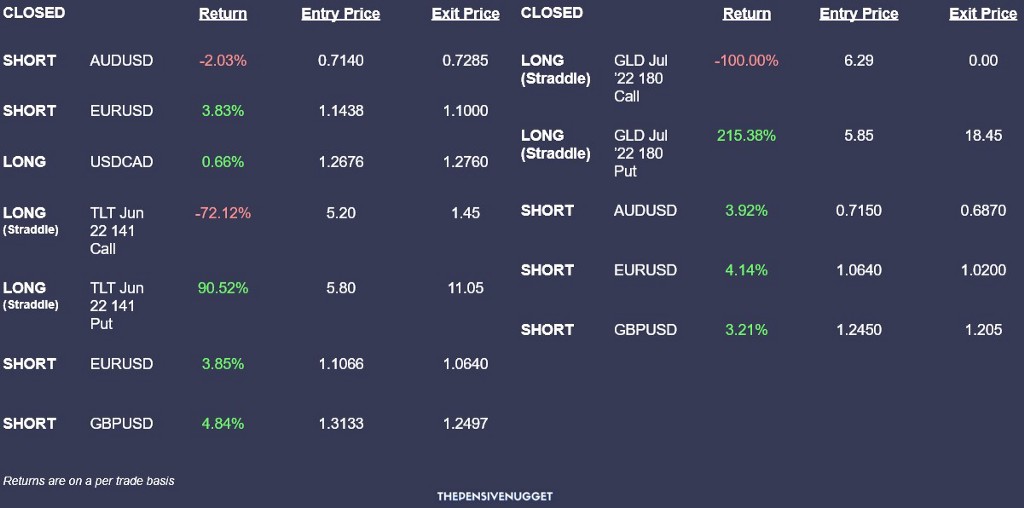Click the TLT Jun 22 141 Put entry

116,306
